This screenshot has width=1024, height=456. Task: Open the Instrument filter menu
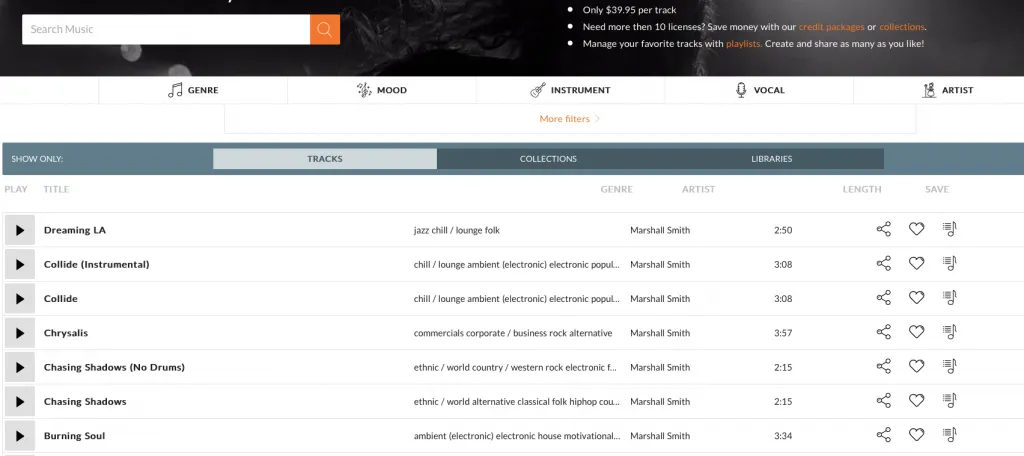(571, 90)
